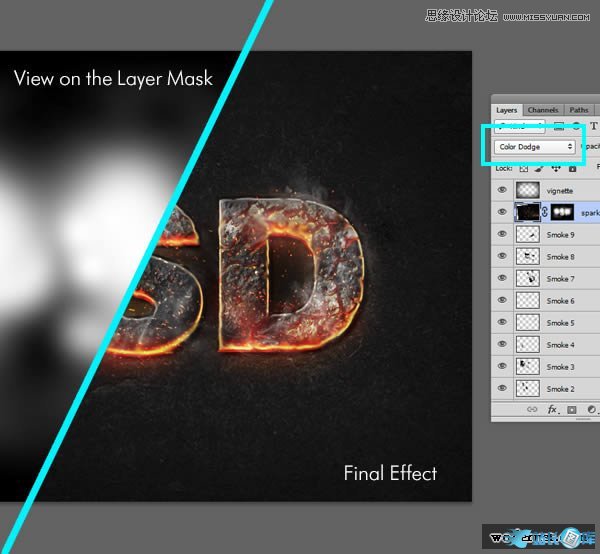Image resolution: width=600 pixels, height=554 pixels.
Task: Click the add layer mask icon
Action: [572, 409]
